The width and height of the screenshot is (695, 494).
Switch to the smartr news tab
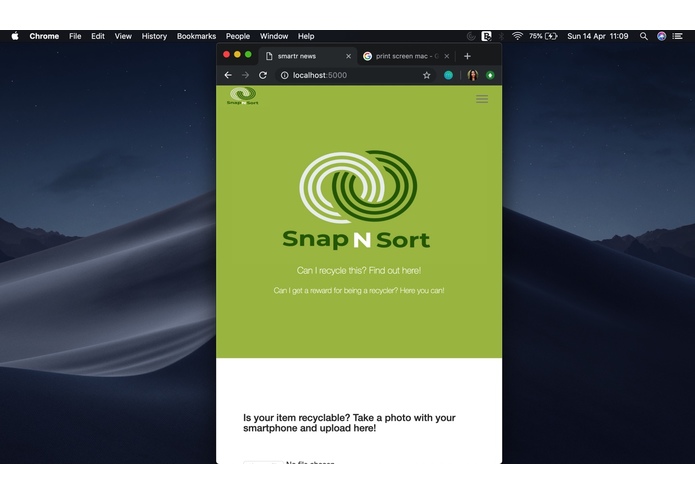click(307, 56)
